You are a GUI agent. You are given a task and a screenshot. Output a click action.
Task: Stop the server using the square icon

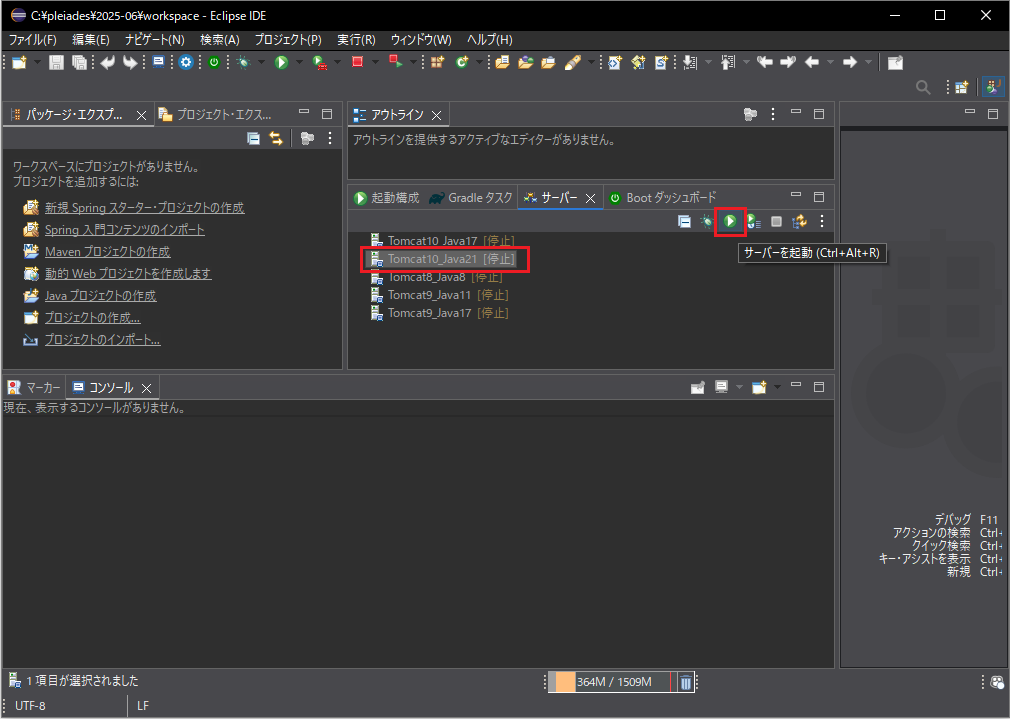click(776, 221)
